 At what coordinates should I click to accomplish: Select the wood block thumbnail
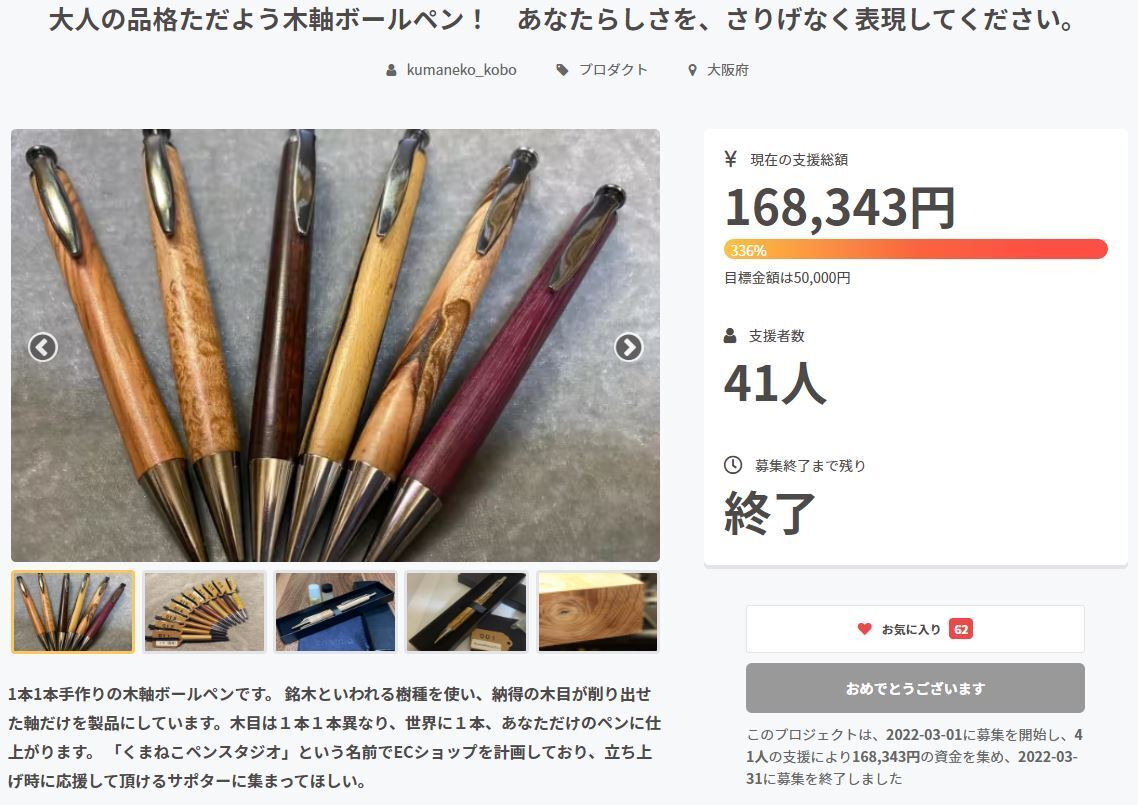click(x=597, y=611)
